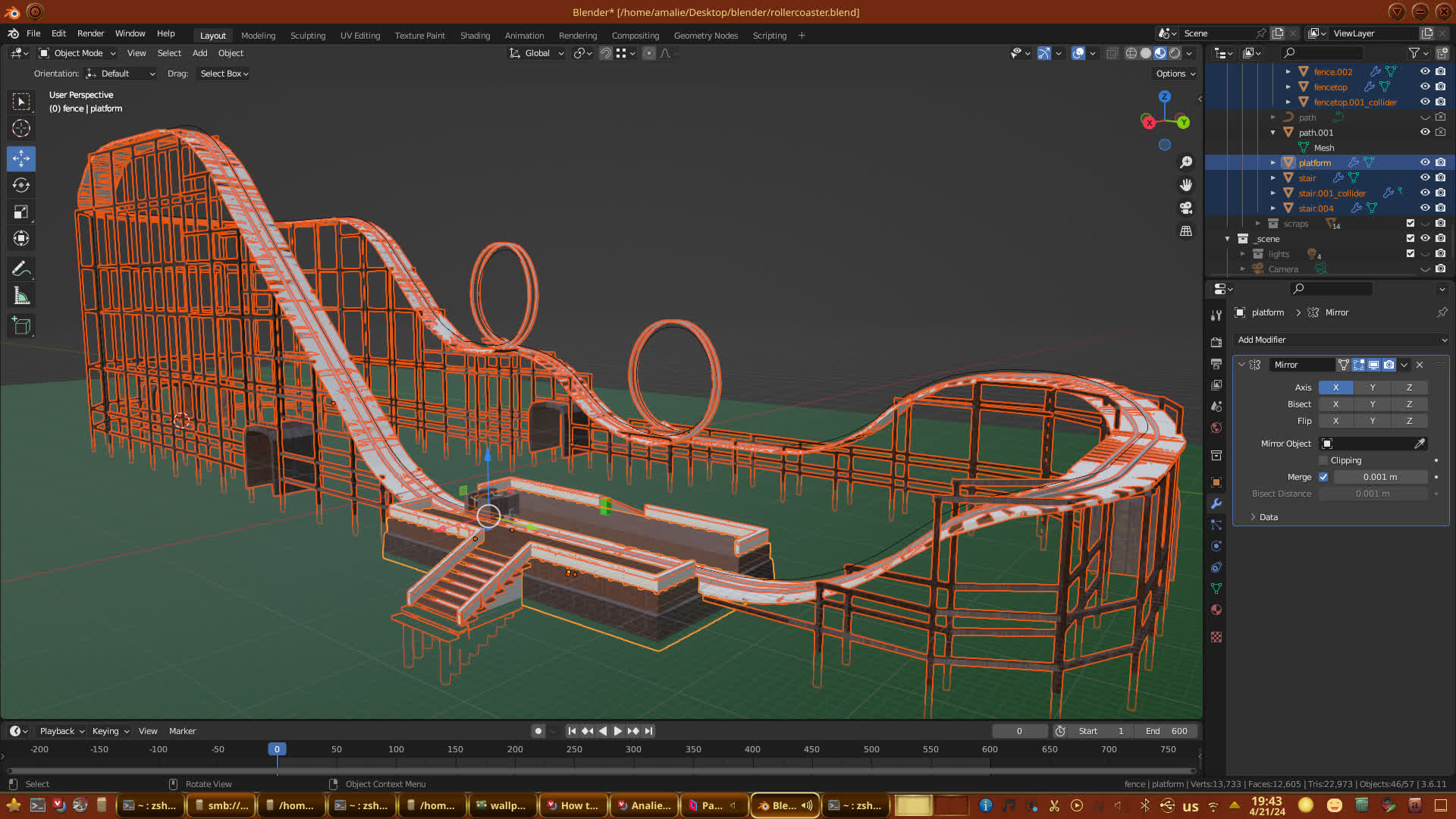Click the Merge distance 0.001 m field
Image resolution: width=1456 pixels, height=819 pixels.
(1379, 477)
